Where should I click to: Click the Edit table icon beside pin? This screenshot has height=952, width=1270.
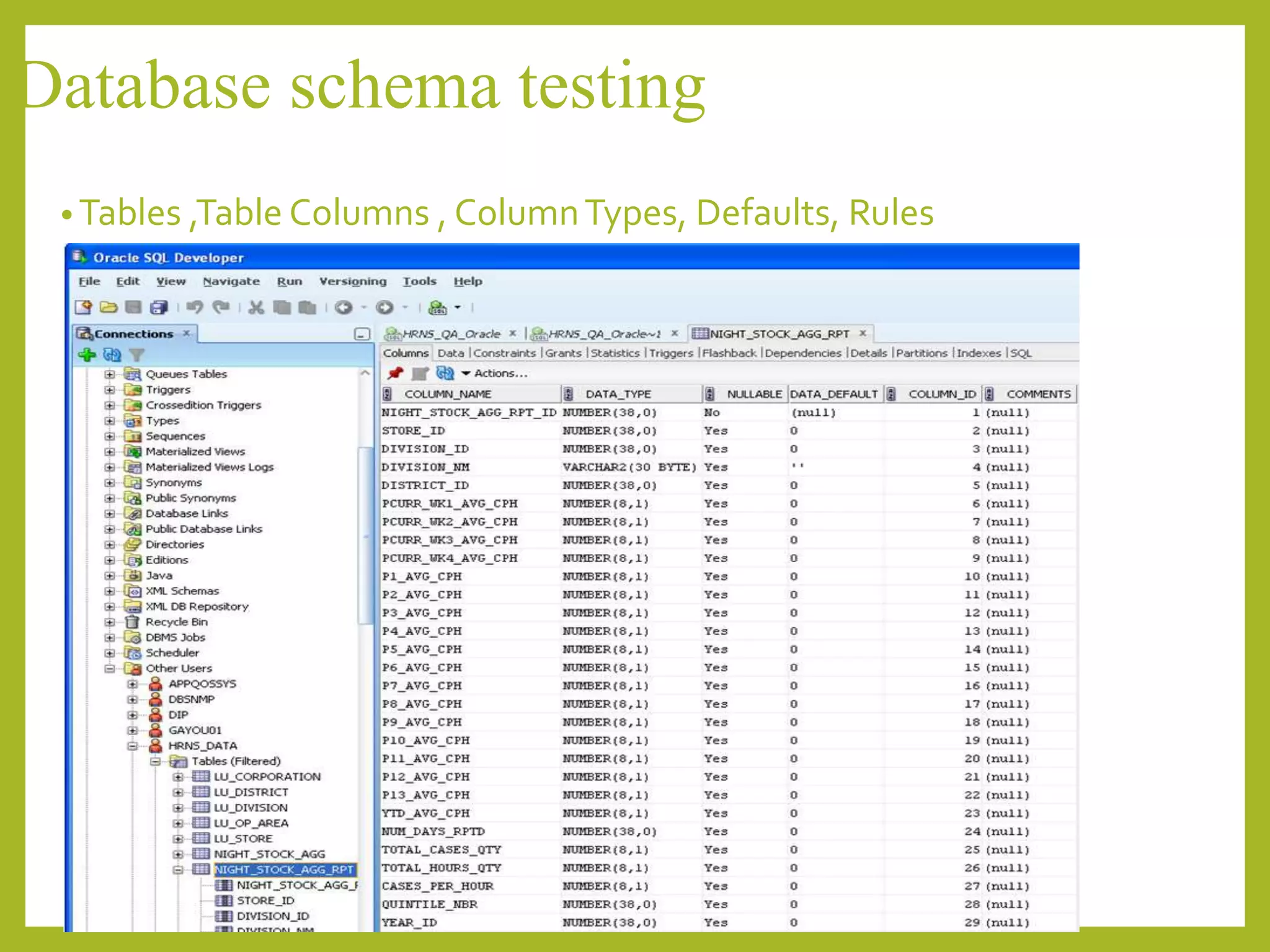point(420,373)
